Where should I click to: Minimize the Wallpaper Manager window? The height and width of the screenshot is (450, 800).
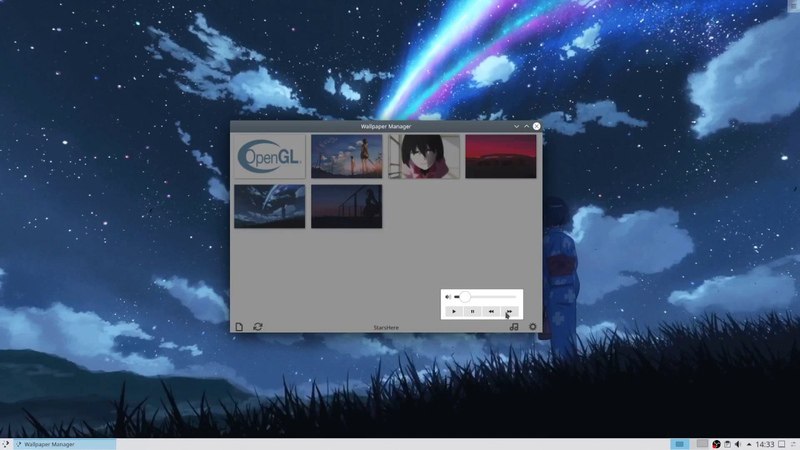pyautogui.click(x=516, y=126)
